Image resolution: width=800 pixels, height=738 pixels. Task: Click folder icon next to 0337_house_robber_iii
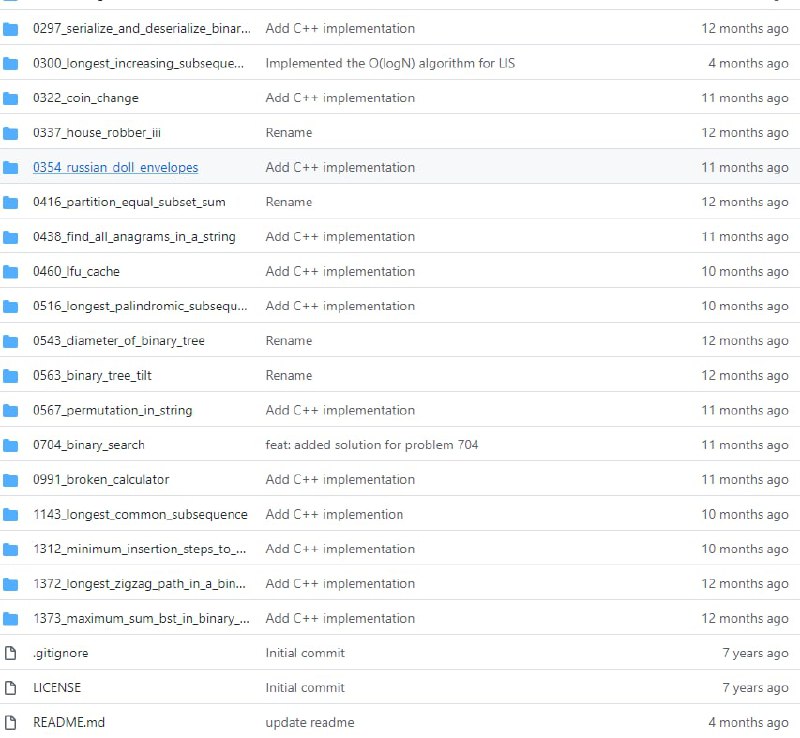tap(11, 133)
